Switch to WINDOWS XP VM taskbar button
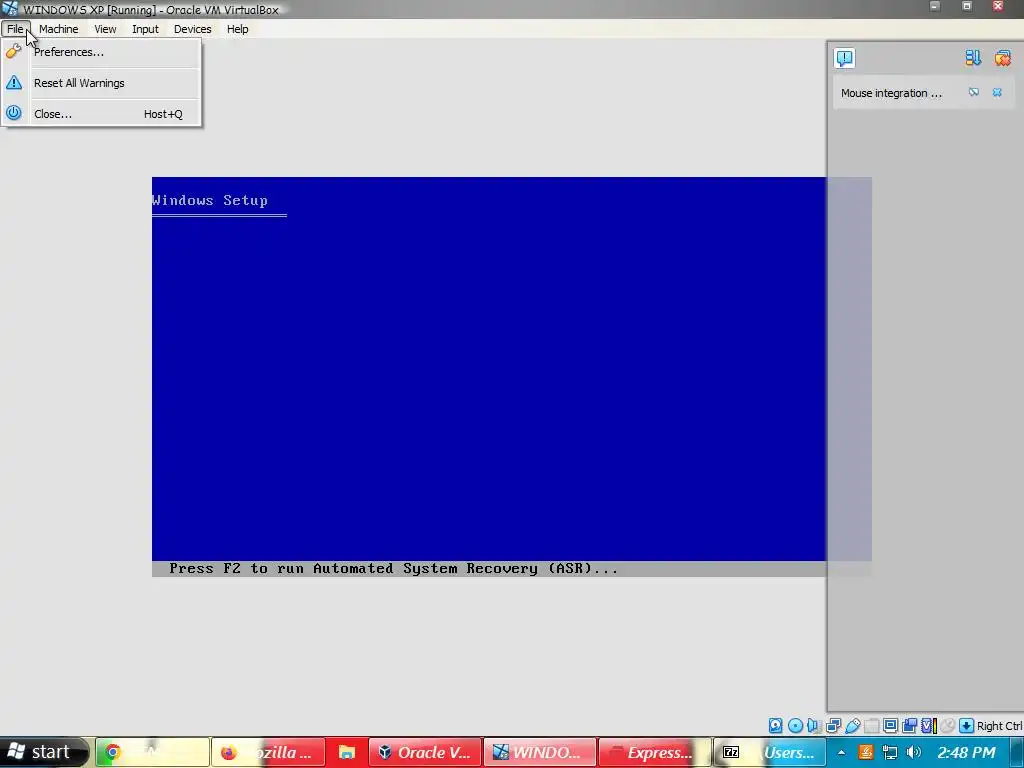This screenshot has width=1024, height=768. pyautogui.click(x=539, y=752)
